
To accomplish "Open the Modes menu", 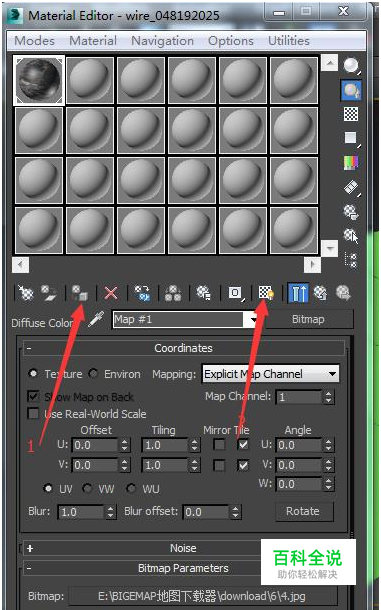I will pyautogui.click(x=34, y=40).
